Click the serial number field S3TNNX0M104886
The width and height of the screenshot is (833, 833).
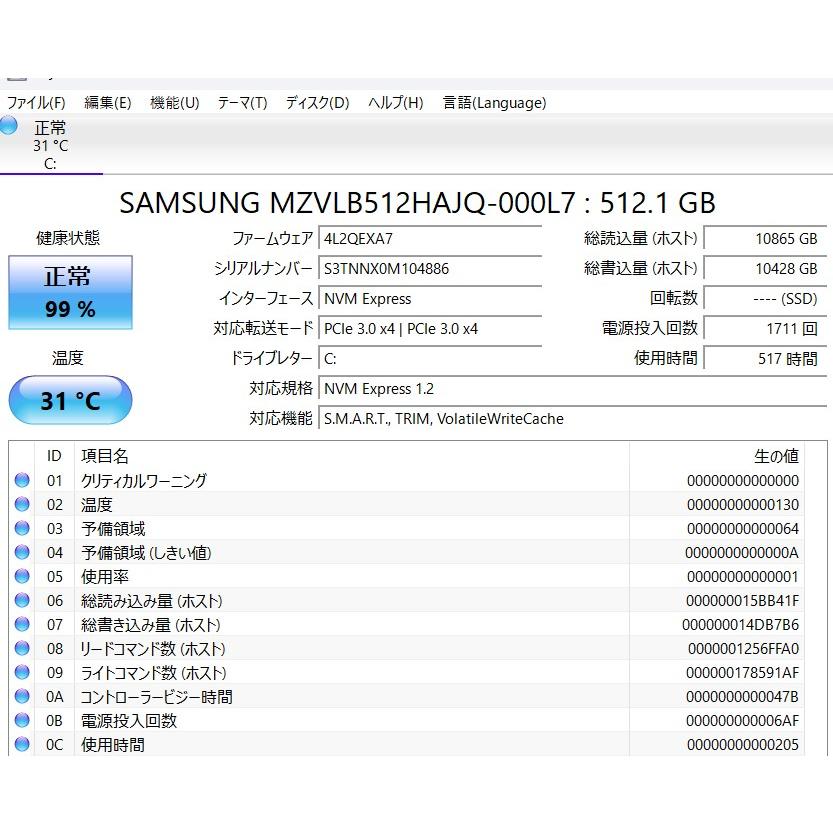pyautogui.click(x=430, y=269)
